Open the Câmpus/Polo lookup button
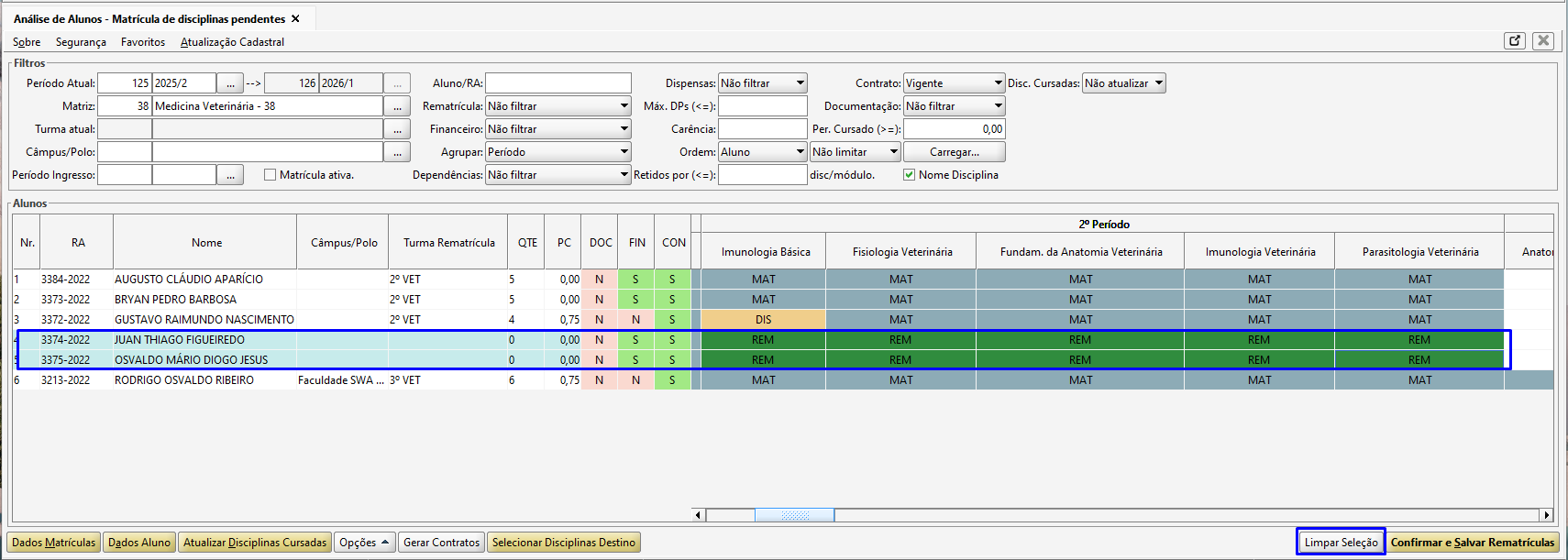Image resolution: width=1568 pixels, height=560 pixels. 397,152
